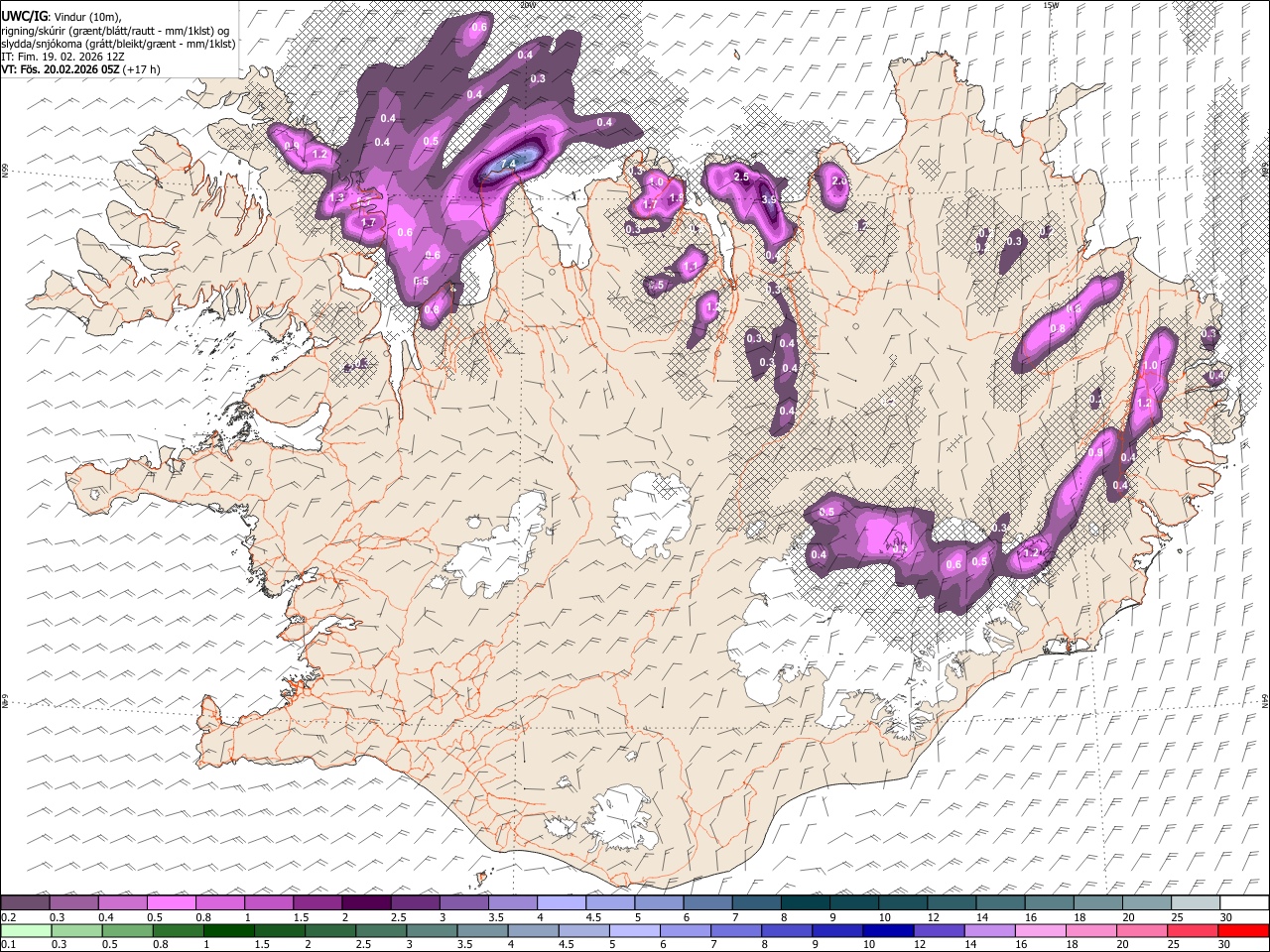
Task: Click the white Mýrdalsjökull glacier near south coast
Action: [x=620, y=818]
